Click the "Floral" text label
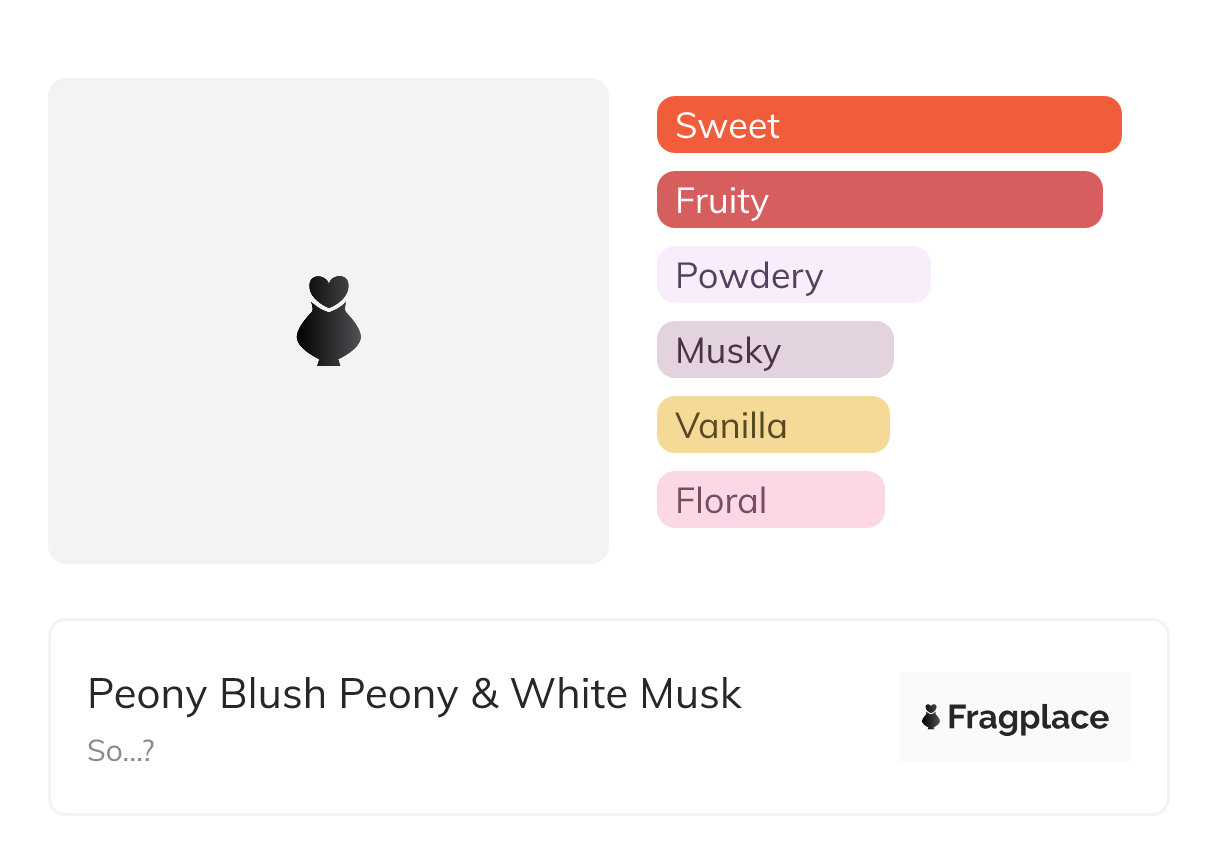The width and height of the screenshot is (1218, 864). coord(721,500)
